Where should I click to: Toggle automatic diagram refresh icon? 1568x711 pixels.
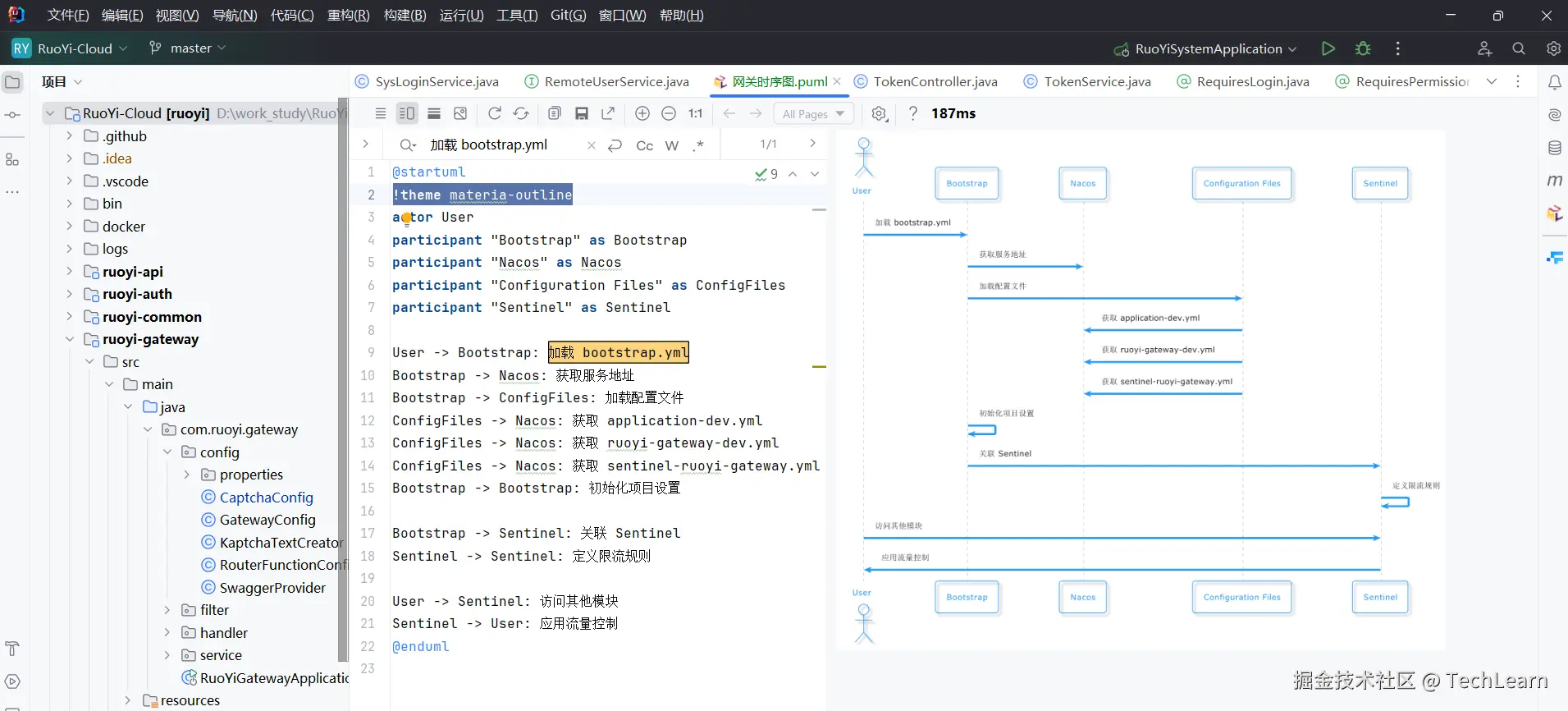(521, 113)
